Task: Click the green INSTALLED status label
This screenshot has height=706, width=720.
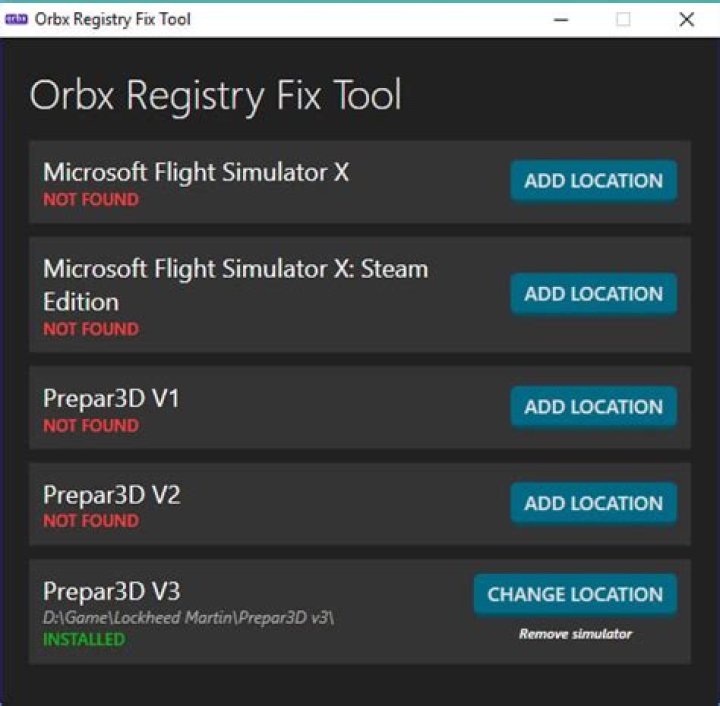Action: (84, 639)
